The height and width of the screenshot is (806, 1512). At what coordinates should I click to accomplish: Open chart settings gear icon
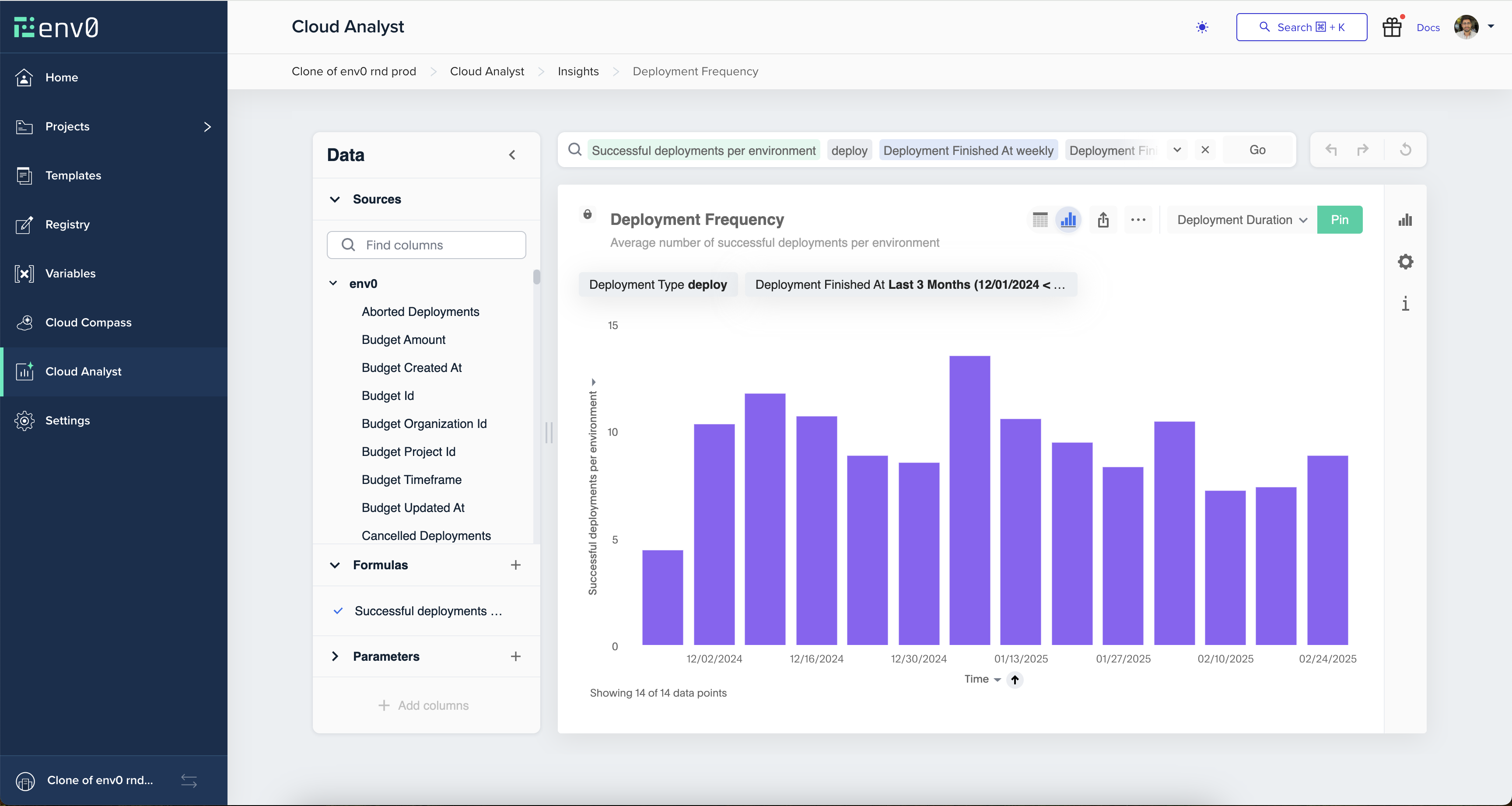pyautogui.click(x=1405, y=261)
